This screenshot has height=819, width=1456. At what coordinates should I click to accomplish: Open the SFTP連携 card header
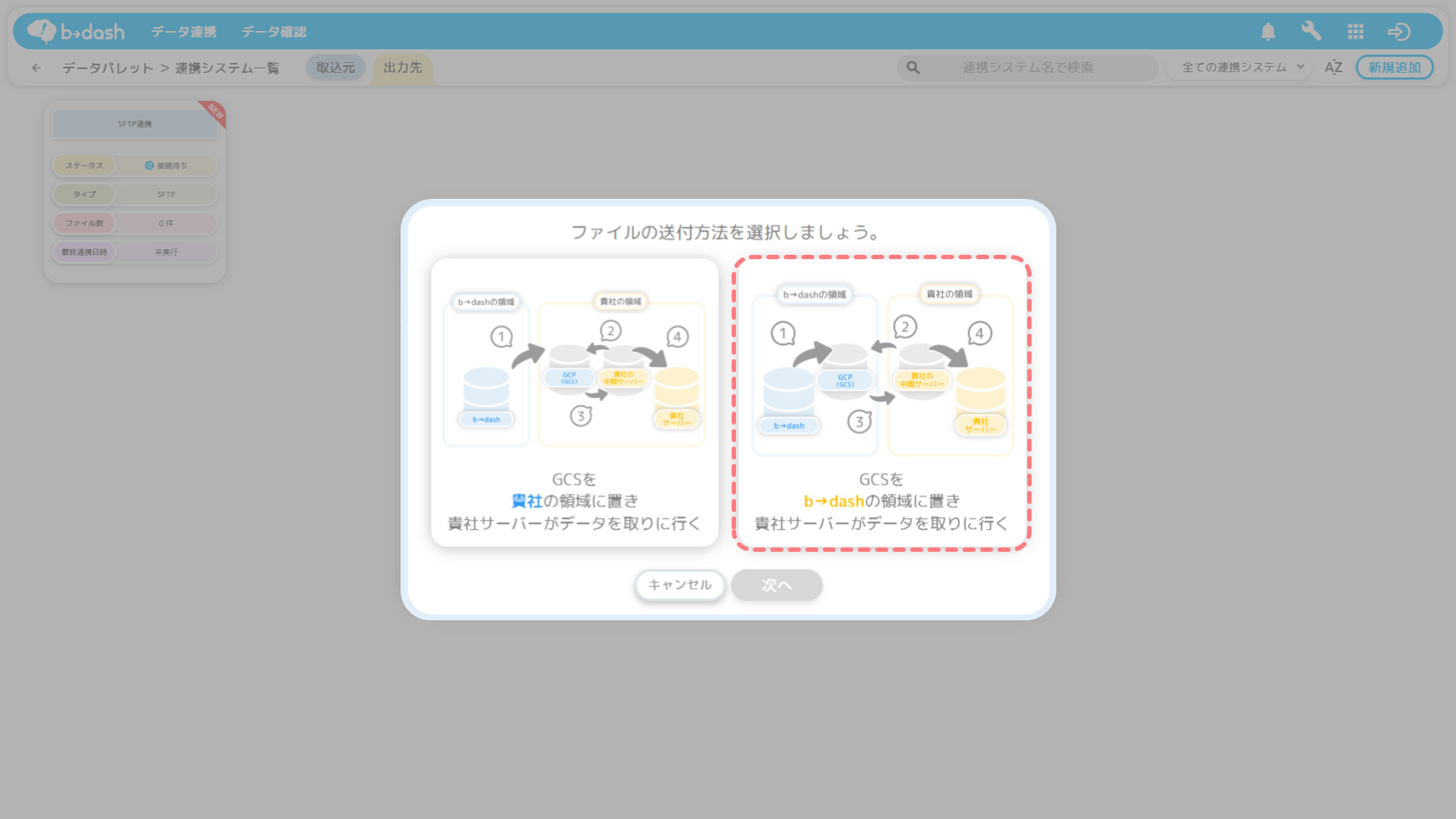135,124
